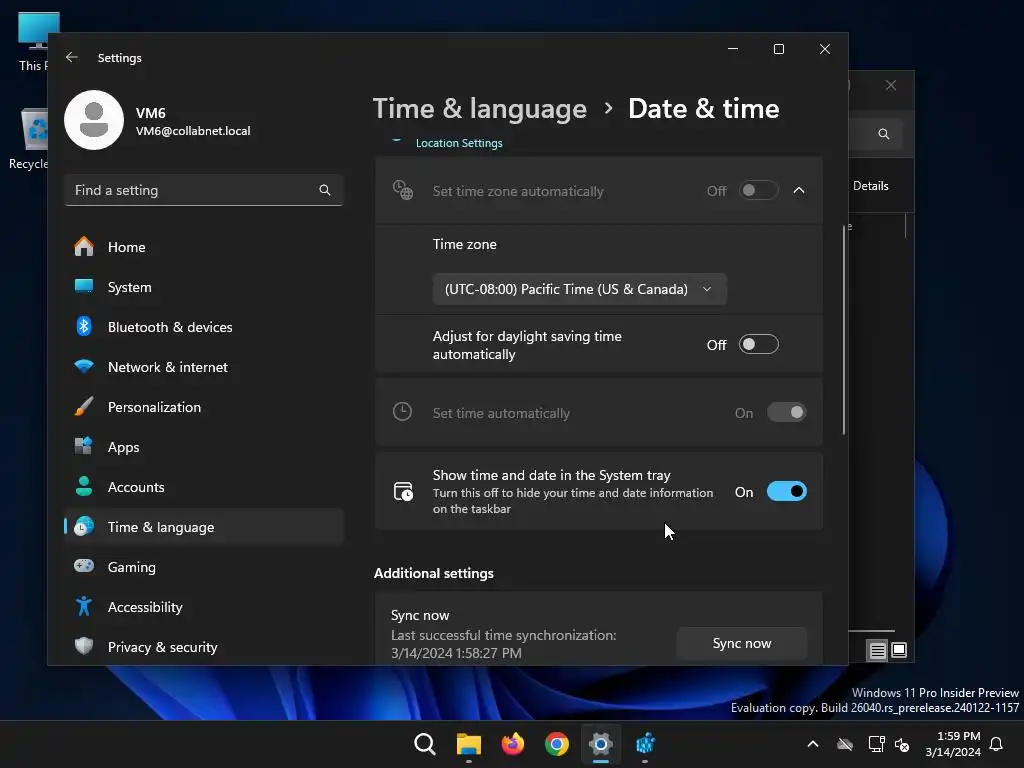Open Personalization category
1024x768 pixels.
(x=204, y=407)
